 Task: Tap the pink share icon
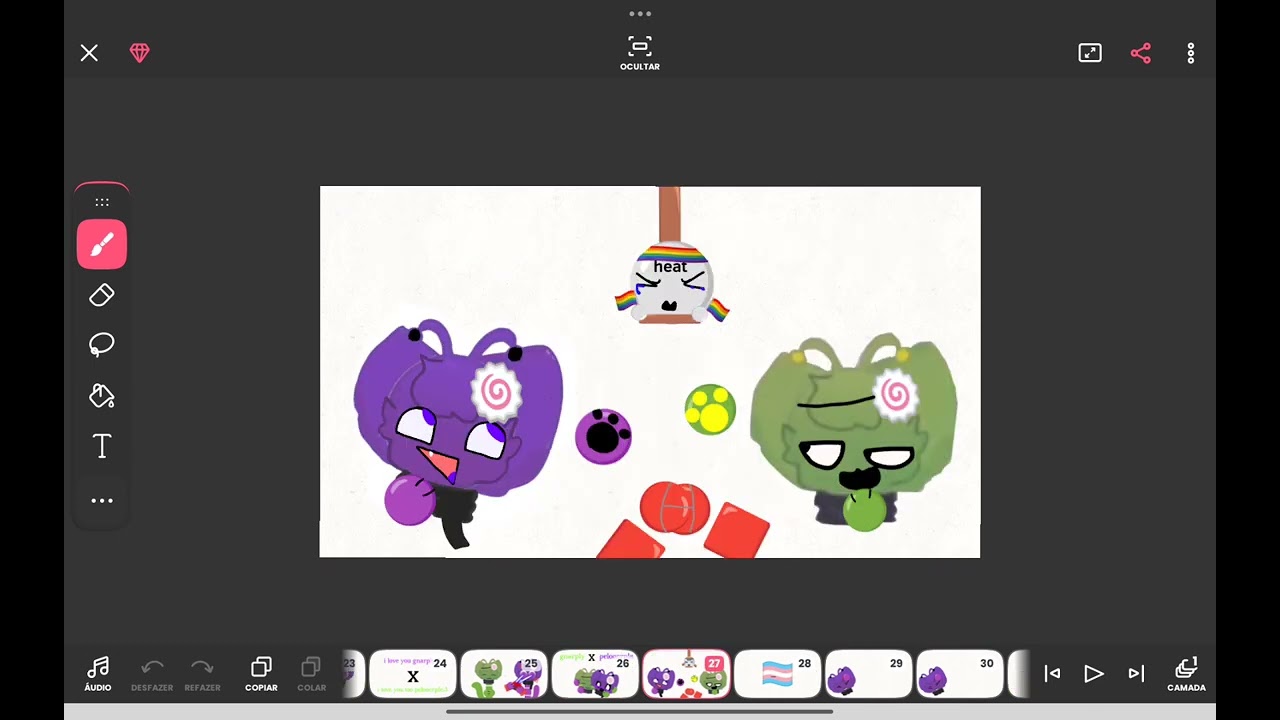click(1141, 53)
